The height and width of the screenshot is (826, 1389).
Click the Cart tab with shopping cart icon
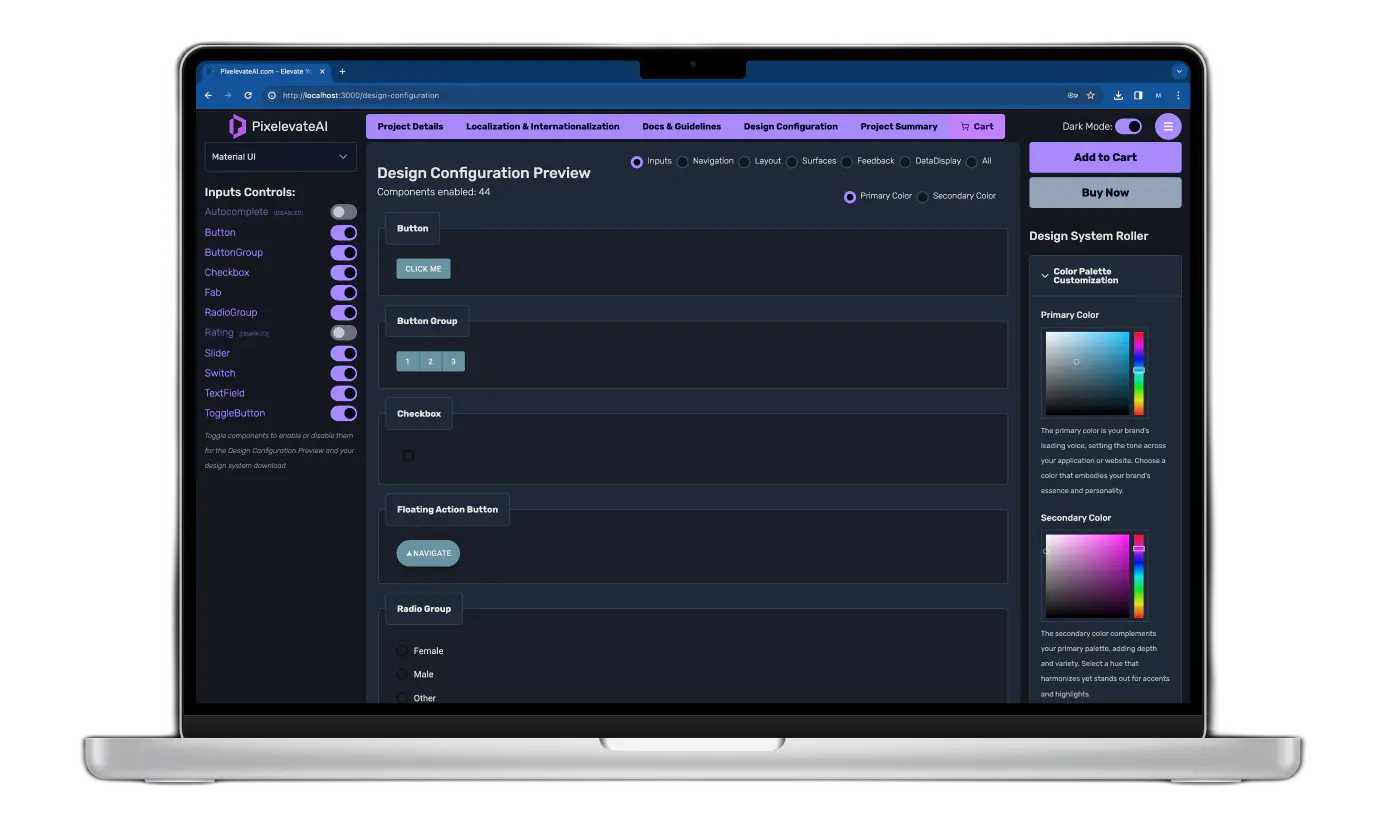[977, 126]
